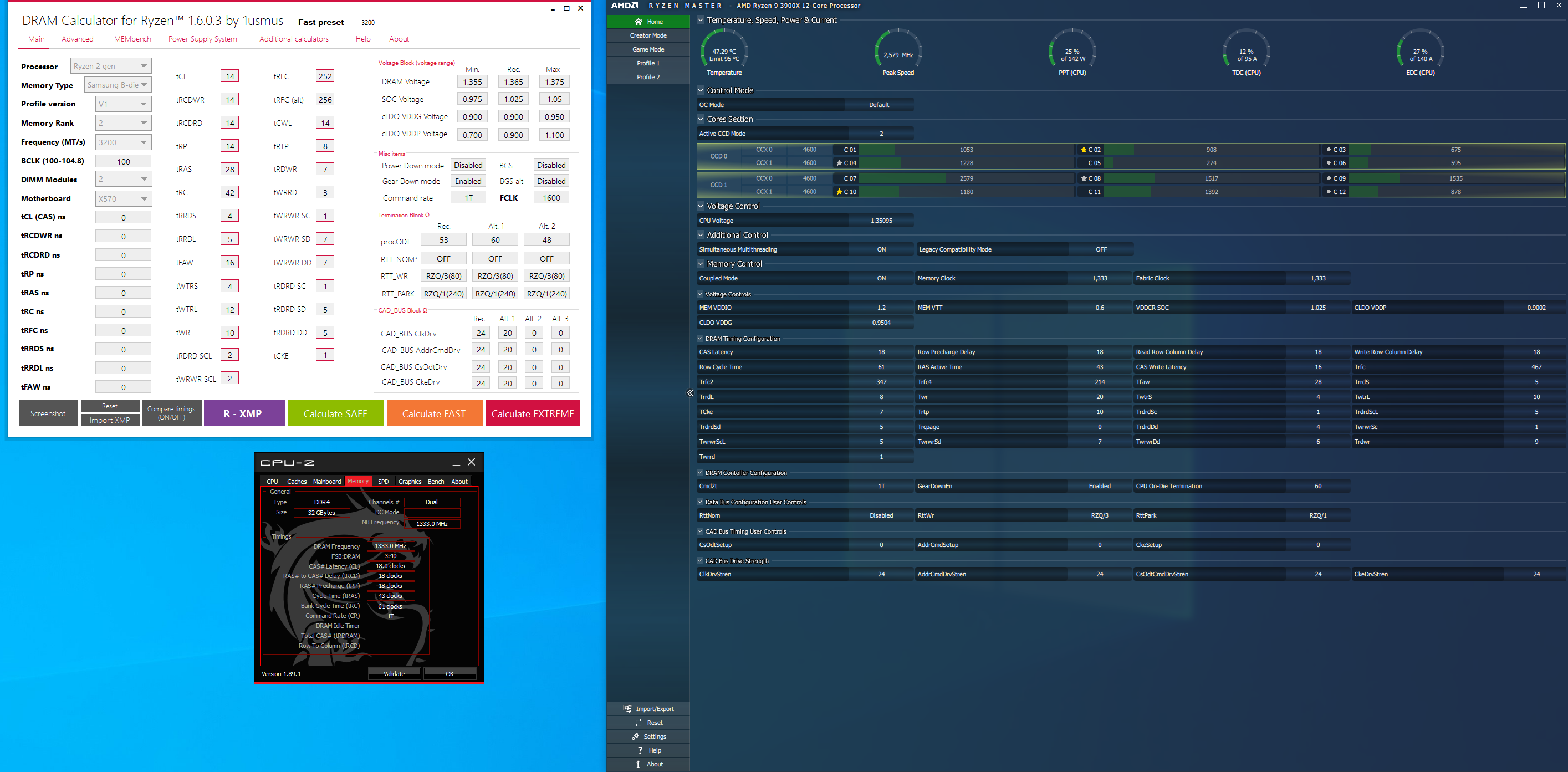Click Validate in CPU-Z

pyautogui.click(x=394, y=673)
